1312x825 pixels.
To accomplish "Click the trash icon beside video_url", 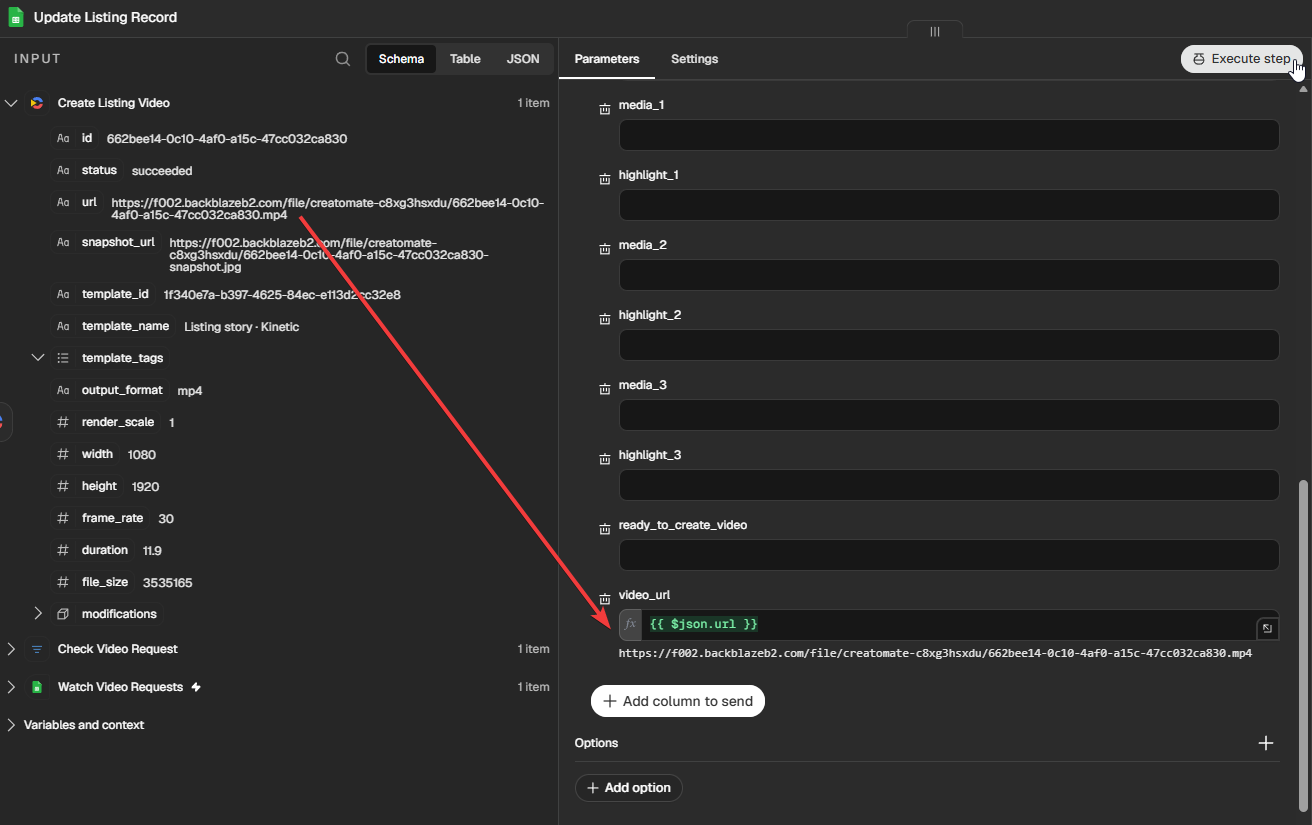I will coord(604,599).
